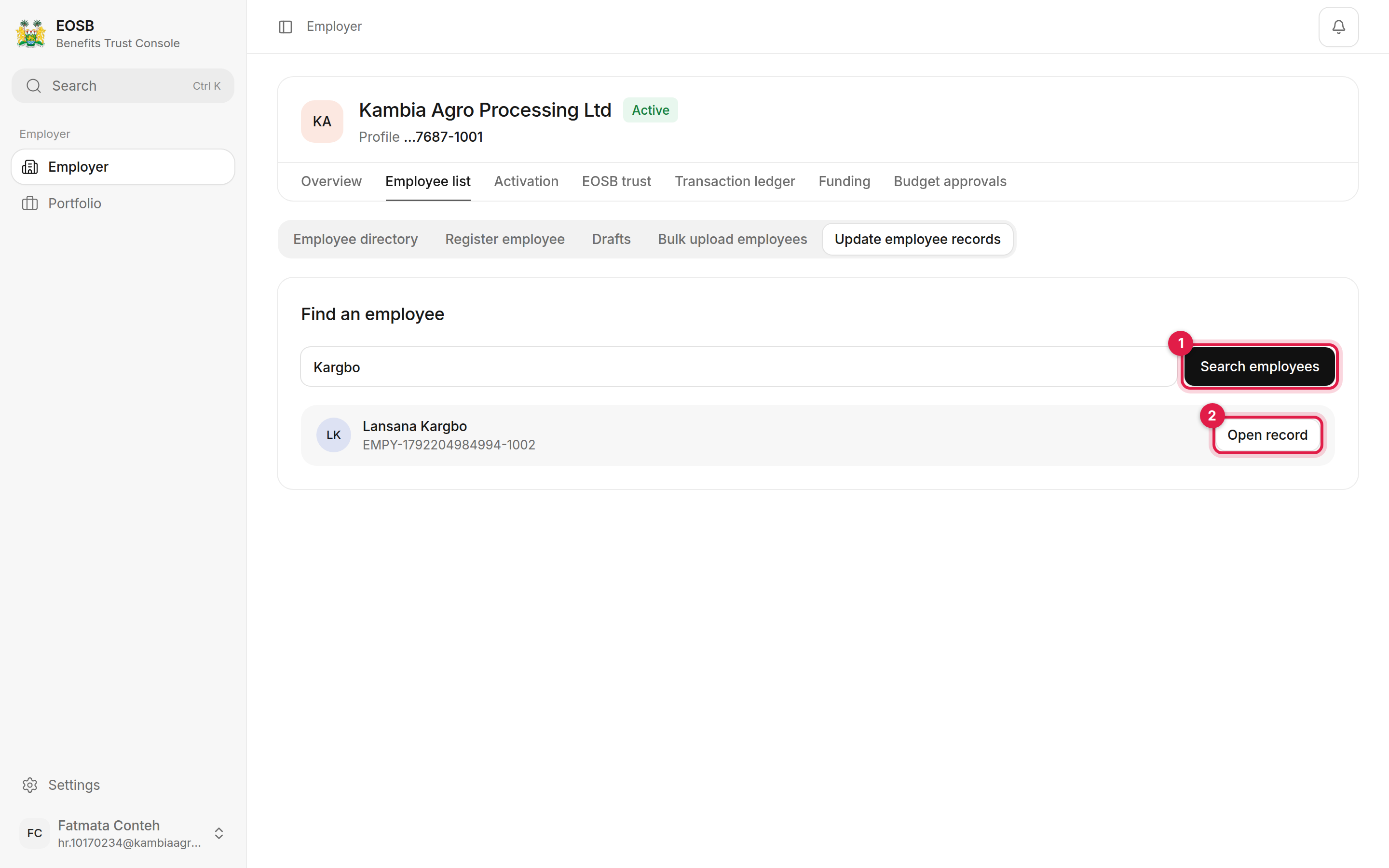The height and width of the screenshot is (868, 1389).
Task: Click employee ID EMPY-1792204984994-1002
Action: tap(449, 445)
